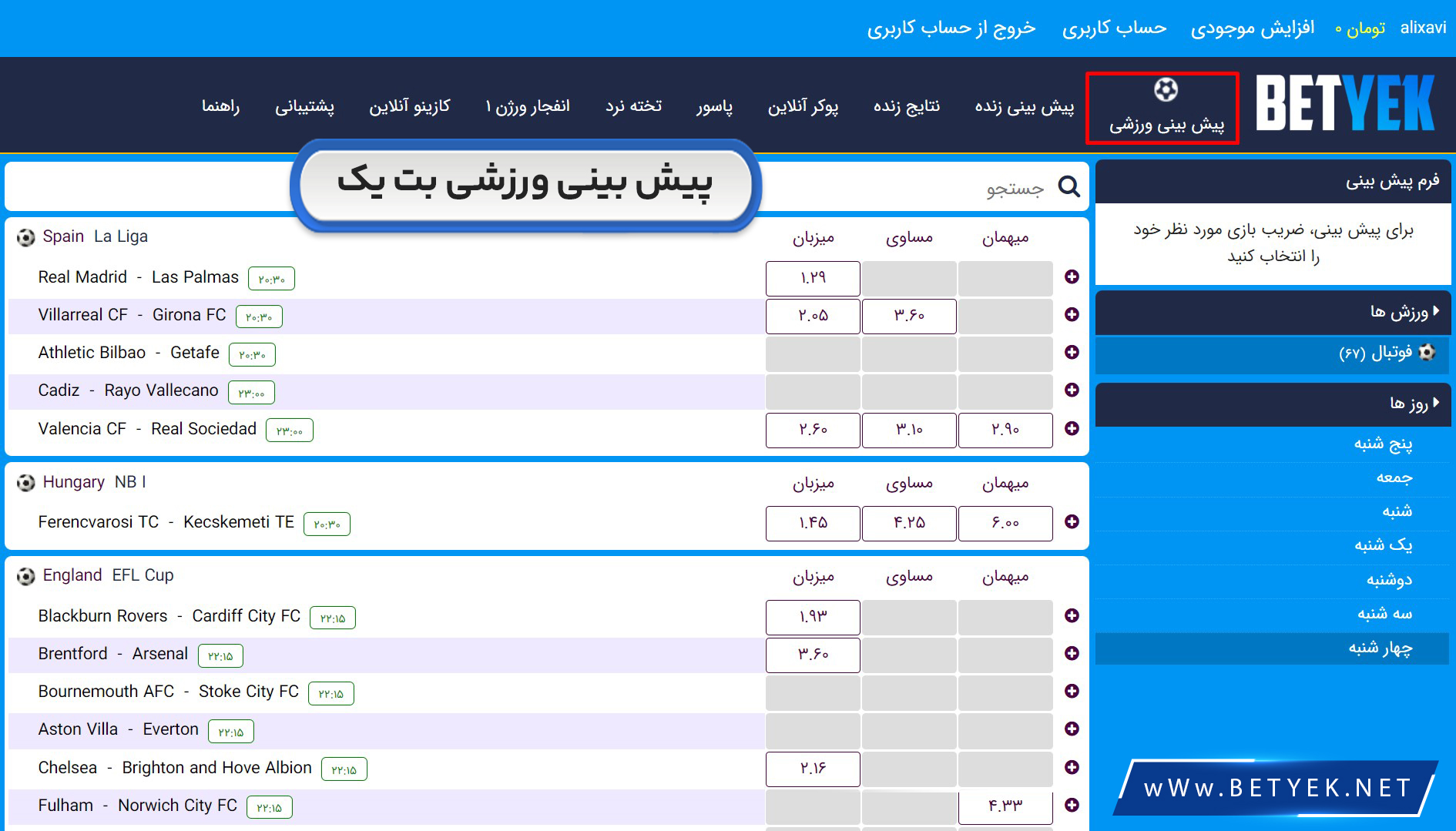This screenshot has width=1456, height=831.
Task: Click the خروج از حساب کاربری logout link
Action: click(951, 28)
